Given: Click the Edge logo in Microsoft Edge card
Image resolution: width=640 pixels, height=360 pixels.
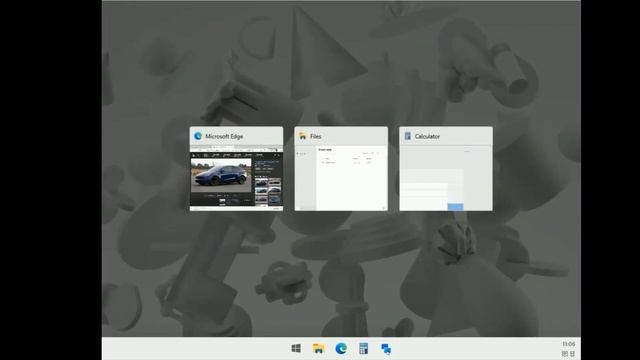Looking at the screenshot, I should point(198,136).
